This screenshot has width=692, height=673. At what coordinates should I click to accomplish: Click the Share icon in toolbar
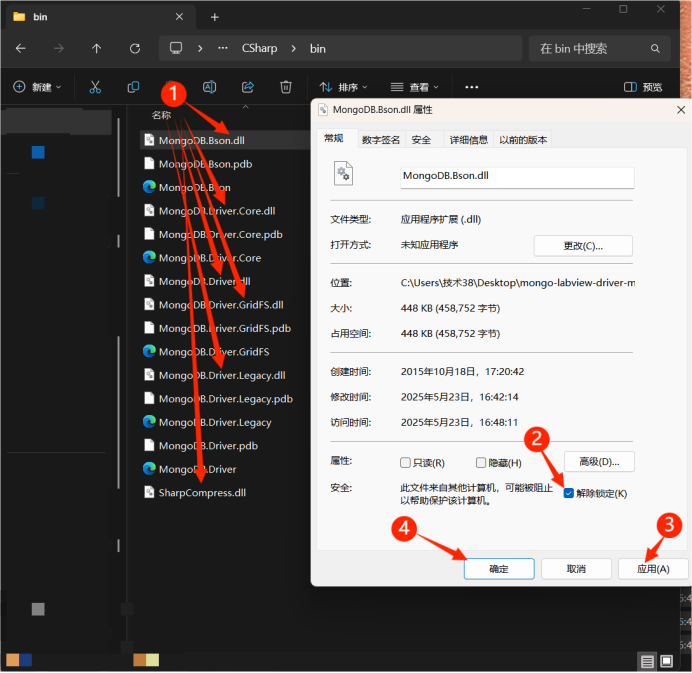coord(248,87)
